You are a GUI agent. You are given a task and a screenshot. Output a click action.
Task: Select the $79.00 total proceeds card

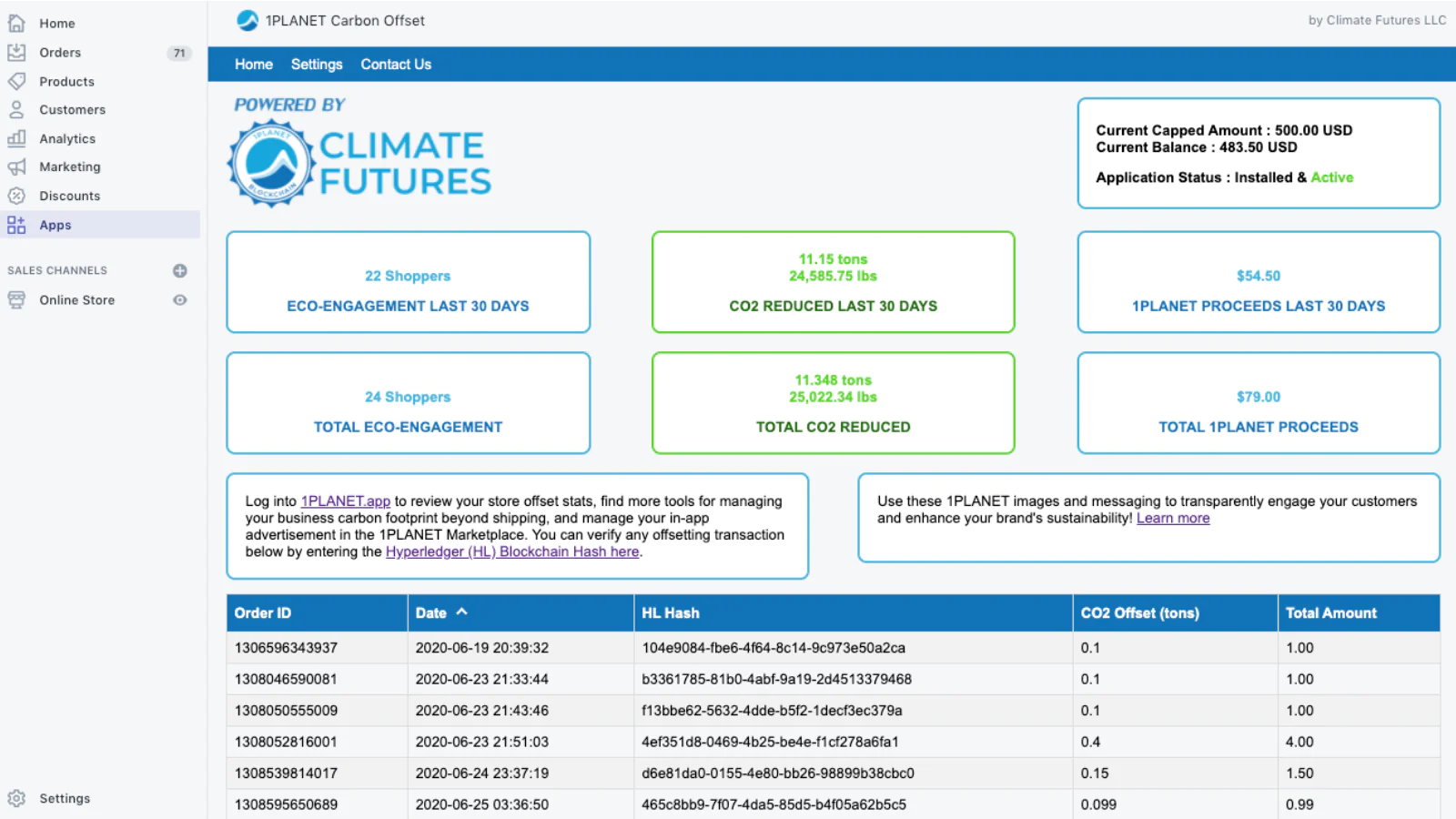click(x=1259, y=403)
